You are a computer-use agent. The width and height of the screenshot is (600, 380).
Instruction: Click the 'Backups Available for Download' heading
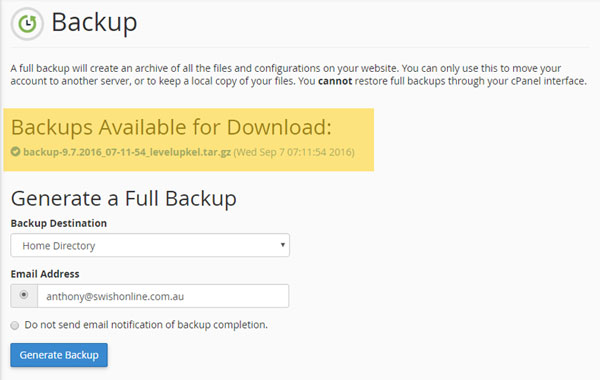tap(171, 127)
